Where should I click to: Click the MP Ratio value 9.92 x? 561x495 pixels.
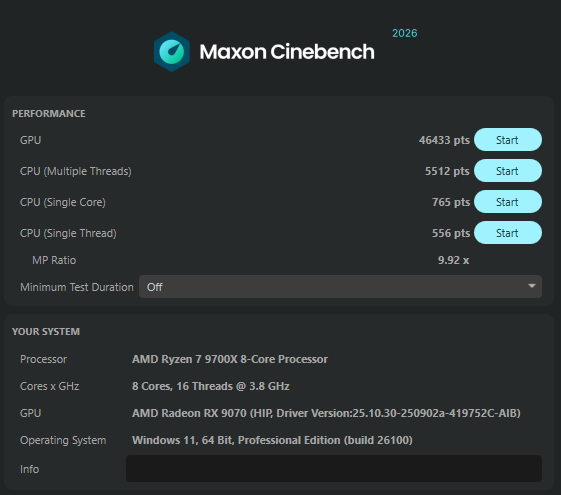coord(453,260)
